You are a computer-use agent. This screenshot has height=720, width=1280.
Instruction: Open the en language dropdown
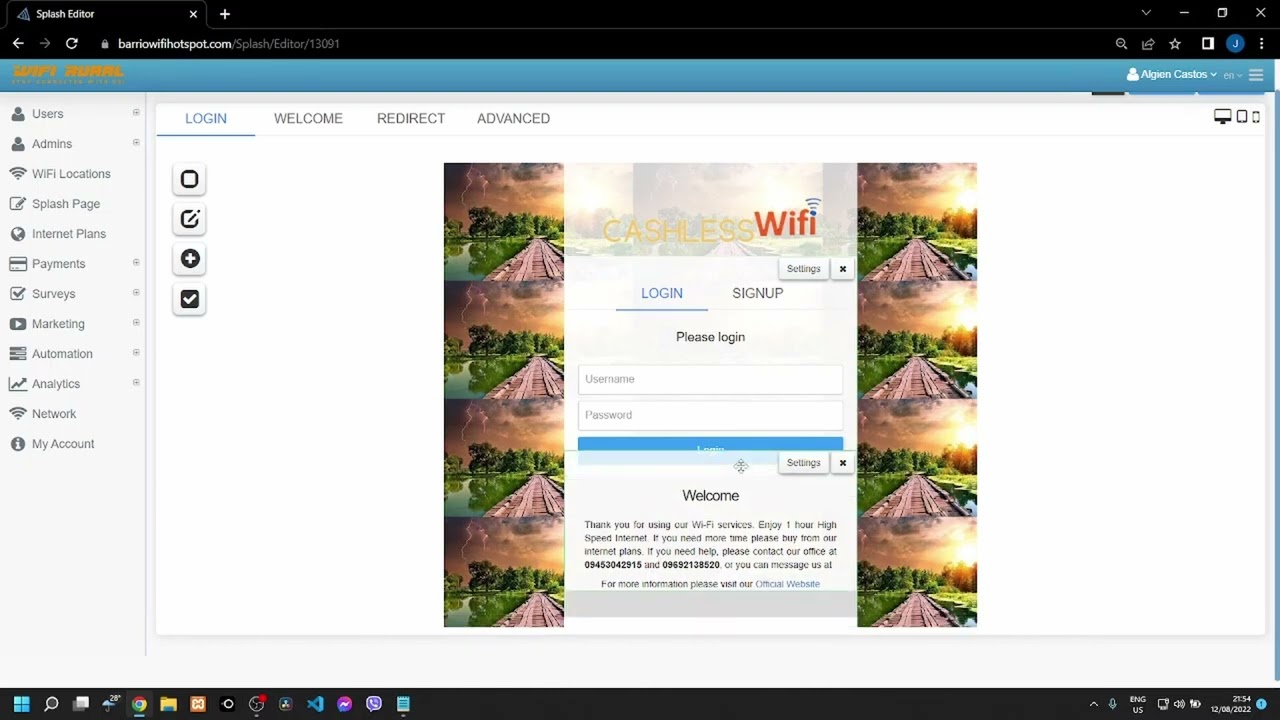click(x=1232, y=75)
